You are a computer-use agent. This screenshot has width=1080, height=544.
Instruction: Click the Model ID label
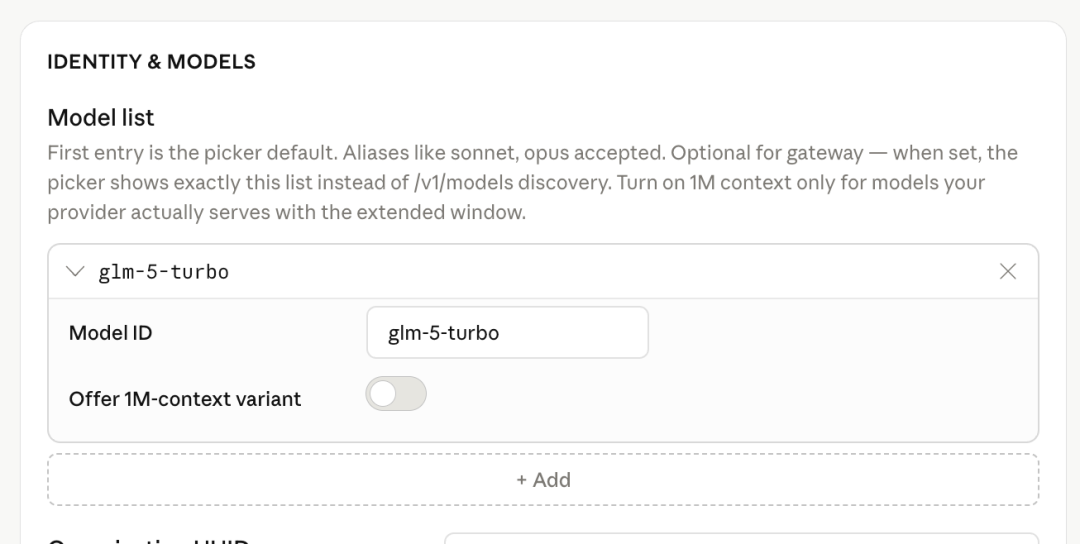111,333
